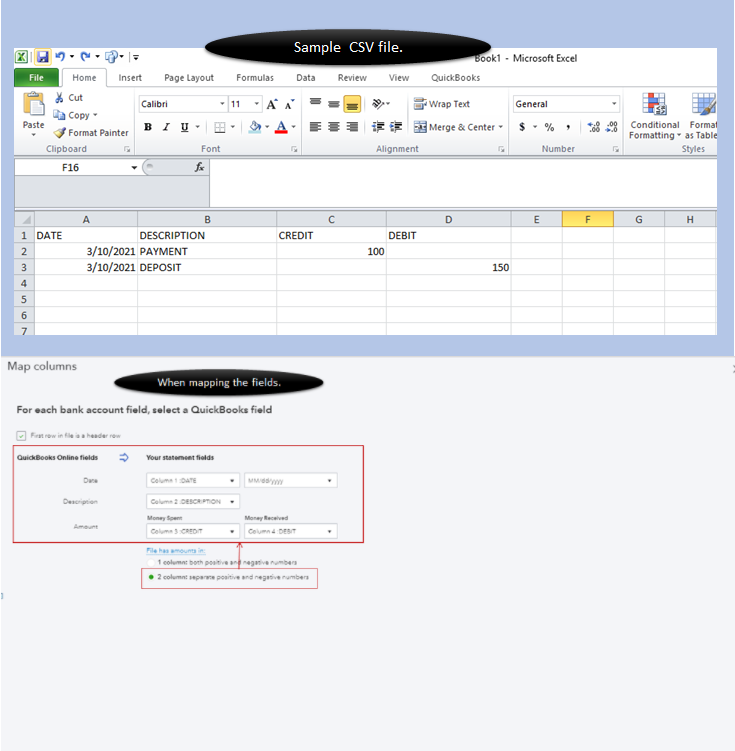This screenshot has width=735, height=751.
Task: Select the Format Painter brush
Action: [x=59, y=133]
